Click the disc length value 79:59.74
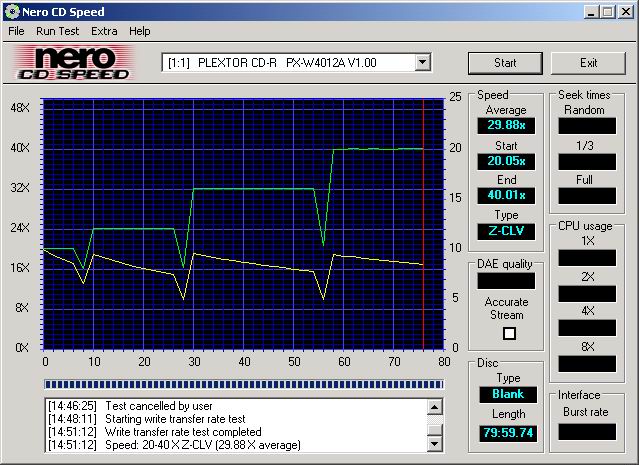 point(508,433)
